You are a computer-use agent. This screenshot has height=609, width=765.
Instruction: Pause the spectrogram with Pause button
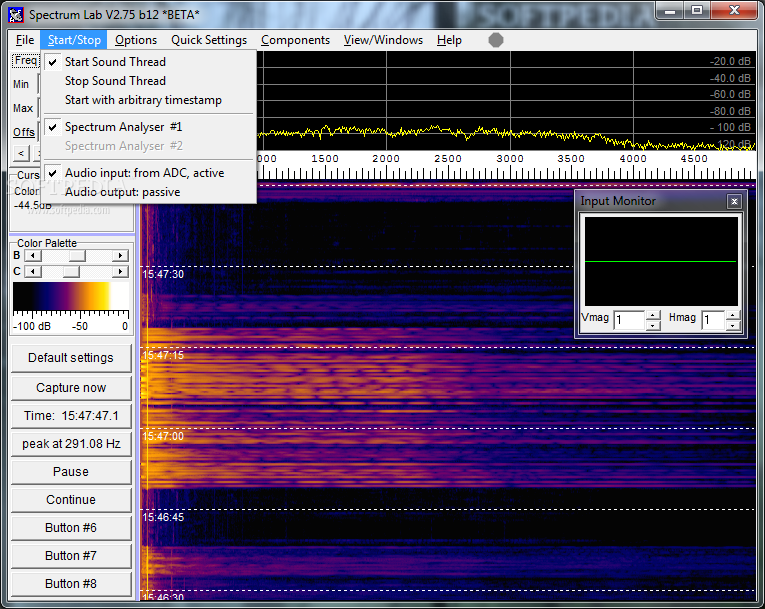click(71, 472)
